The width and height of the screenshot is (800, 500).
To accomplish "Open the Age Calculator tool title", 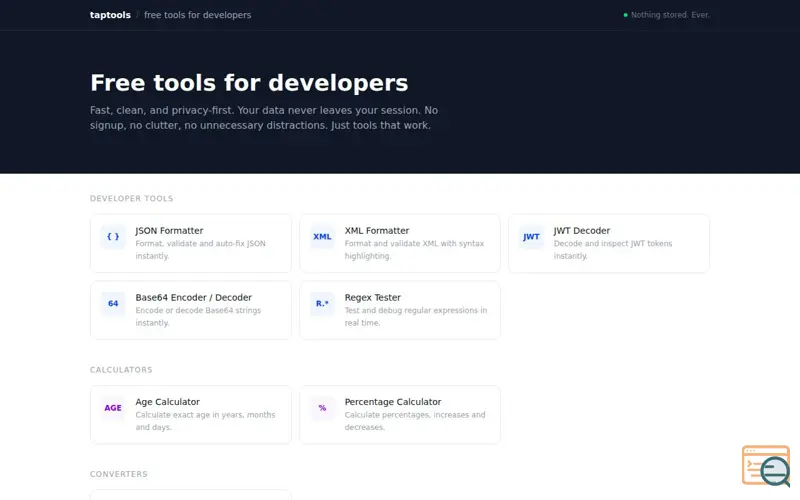I will [167, 402].
